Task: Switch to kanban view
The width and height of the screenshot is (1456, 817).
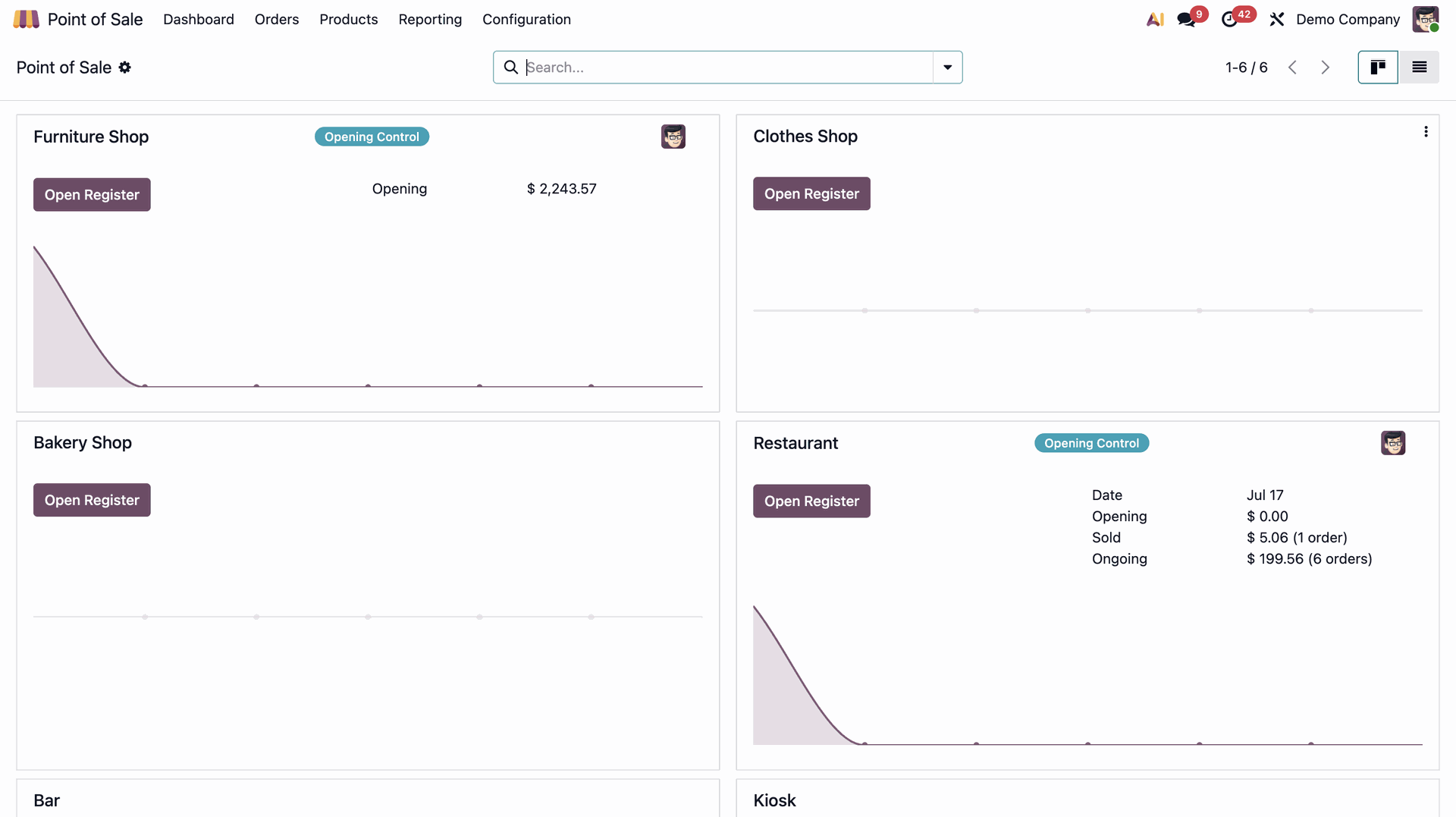Action: (x=1378, y=68)
